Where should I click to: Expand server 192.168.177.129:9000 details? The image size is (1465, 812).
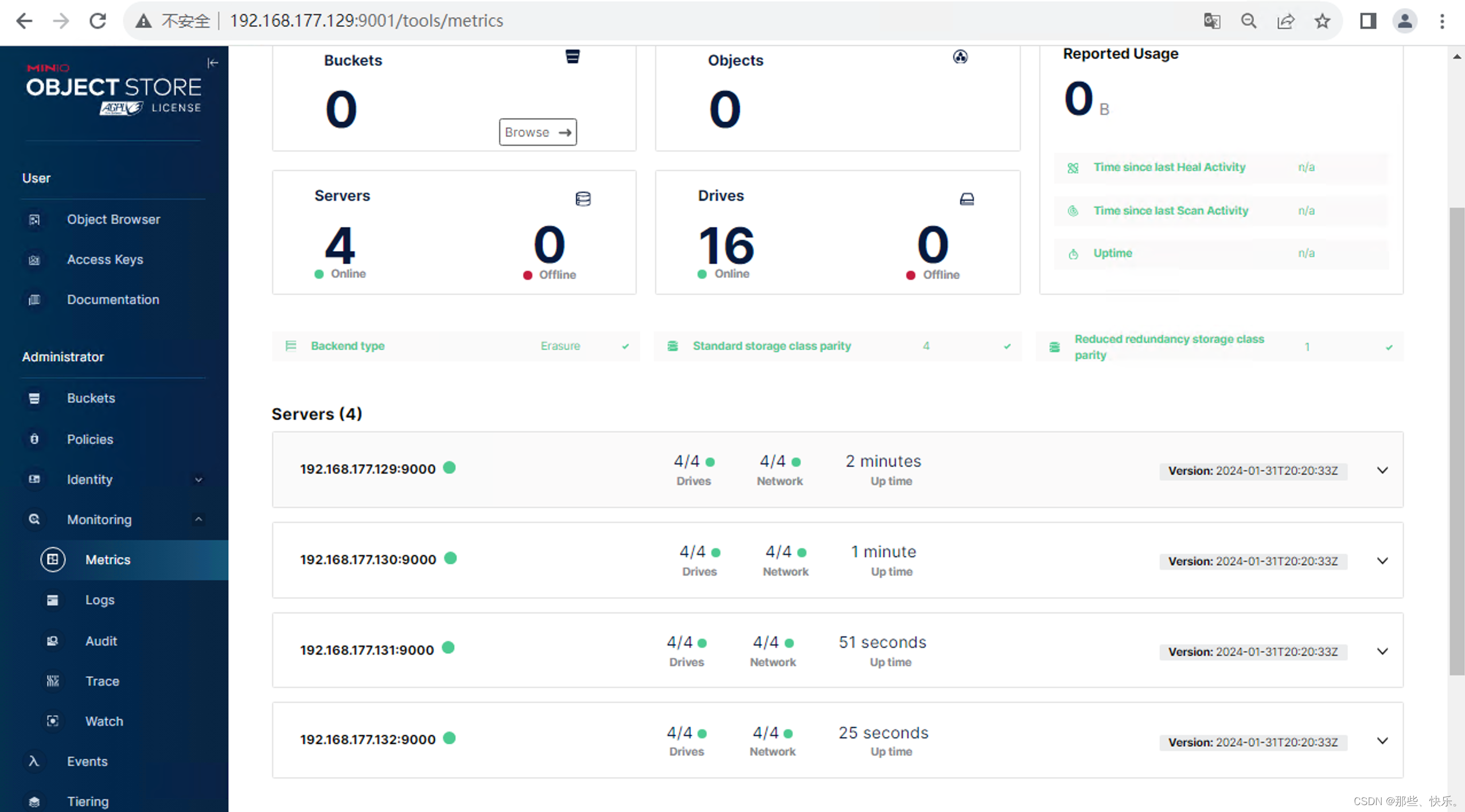point(1383,470)
